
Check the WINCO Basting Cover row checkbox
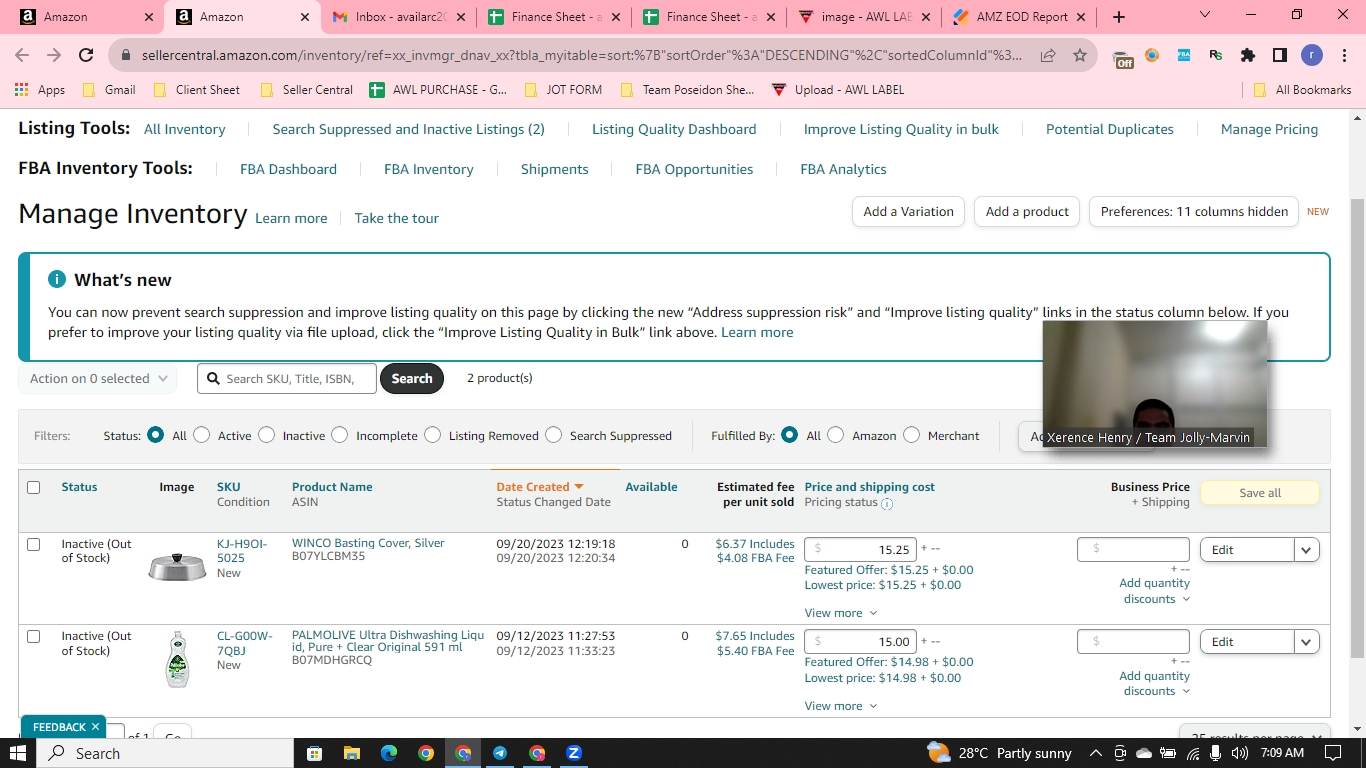pos(34,545)
